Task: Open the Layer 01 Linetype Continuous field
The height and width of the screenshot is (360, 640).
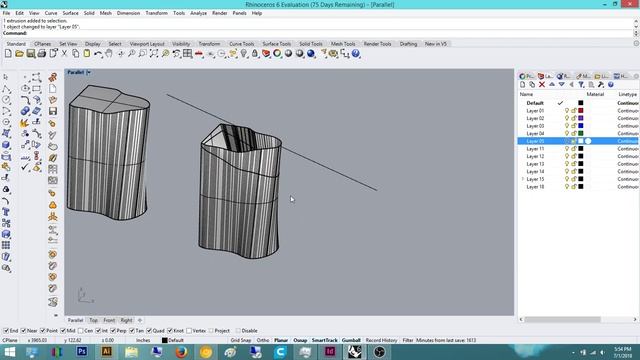Action: [628, 111]
